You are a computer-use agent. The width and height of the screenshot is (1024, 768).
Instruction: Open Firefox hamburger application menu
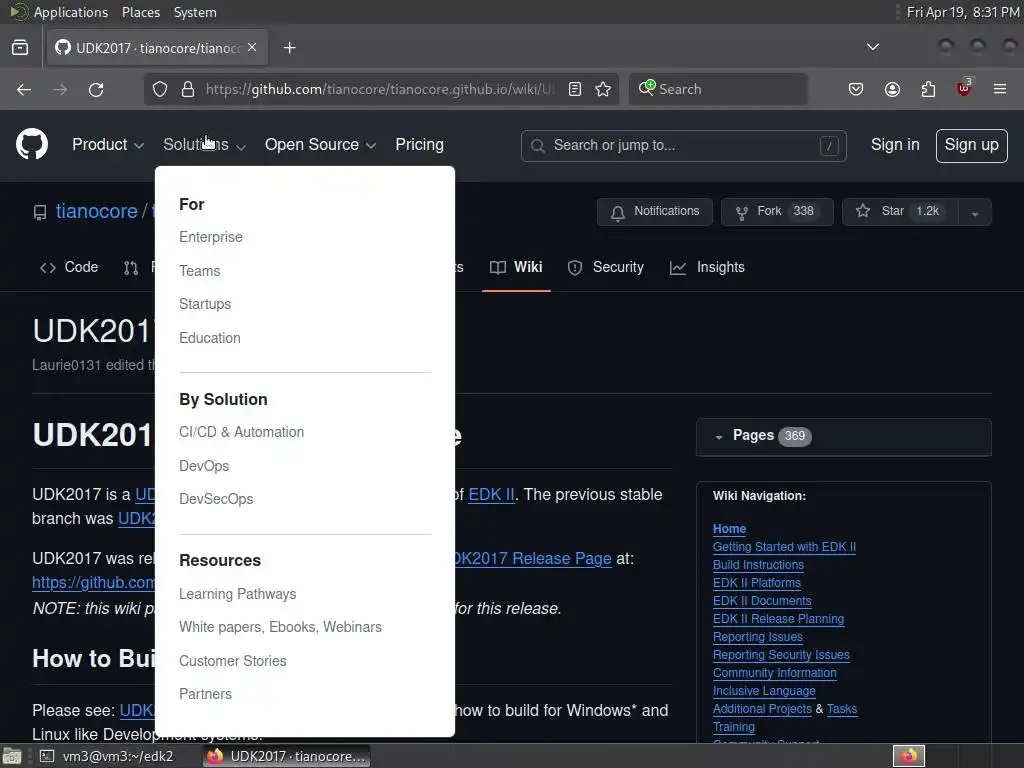point(1000,89)
